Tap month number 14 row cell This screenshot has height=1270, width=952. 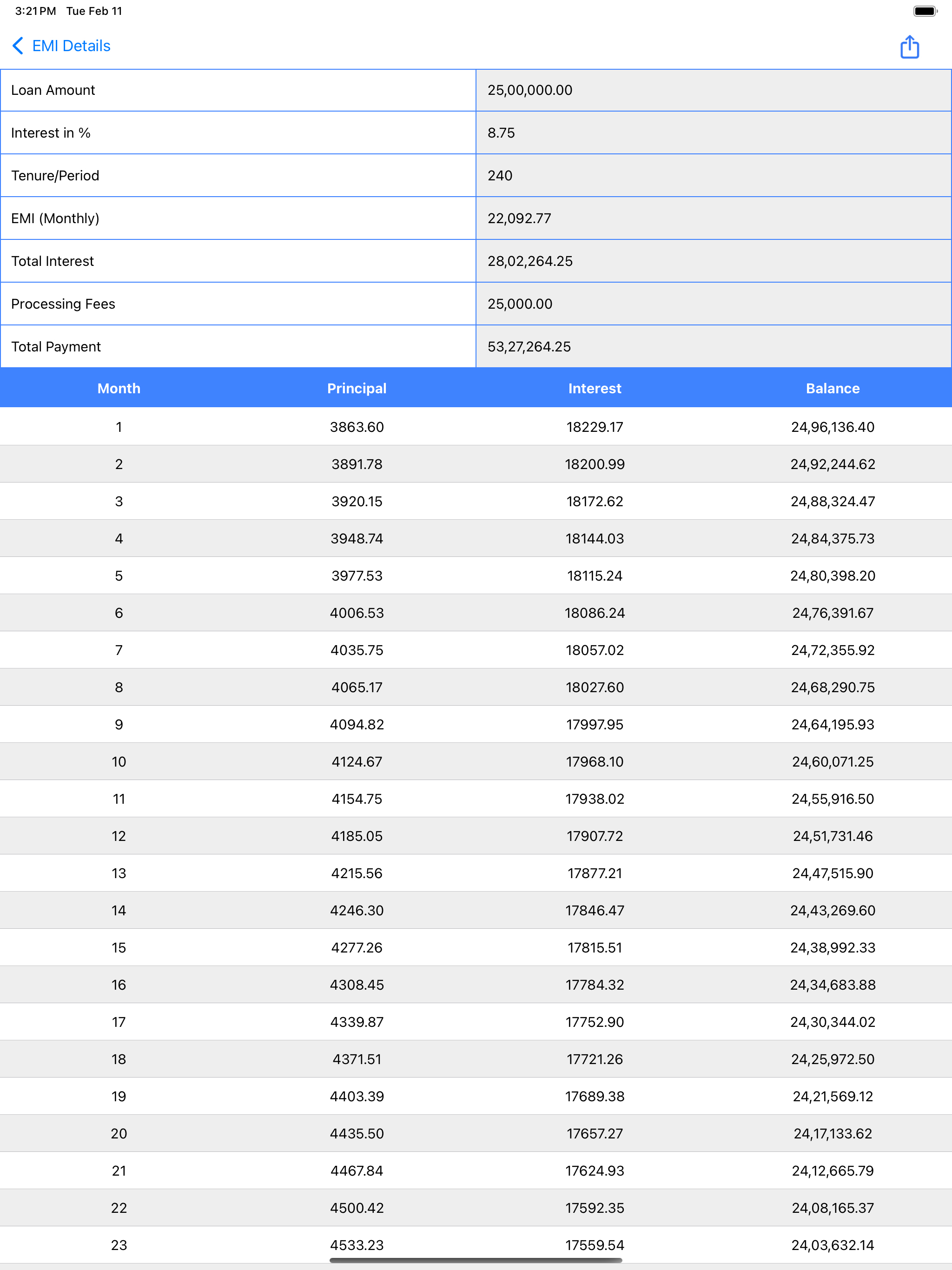click(119, 910)
